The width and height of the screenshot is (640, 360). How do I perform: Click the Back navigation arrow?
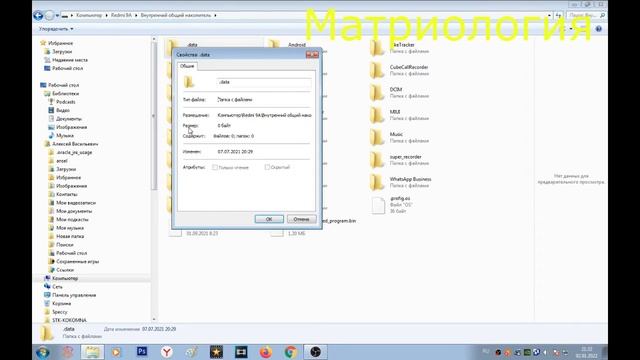click(38, 16)
